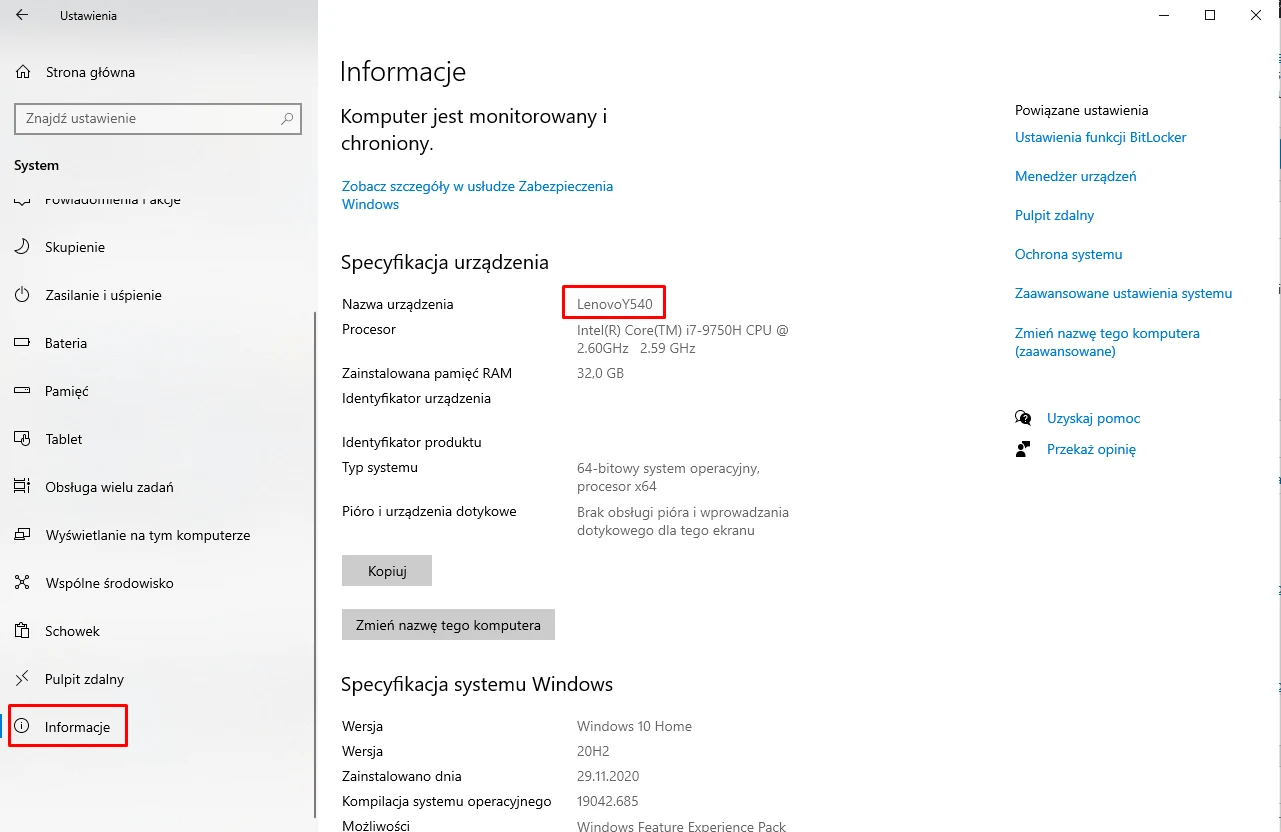The width and height of the screenshot is (1281, 832).
Task: Open Obsługa wielu zadań settings page
Action: click(x=109, y=487)
